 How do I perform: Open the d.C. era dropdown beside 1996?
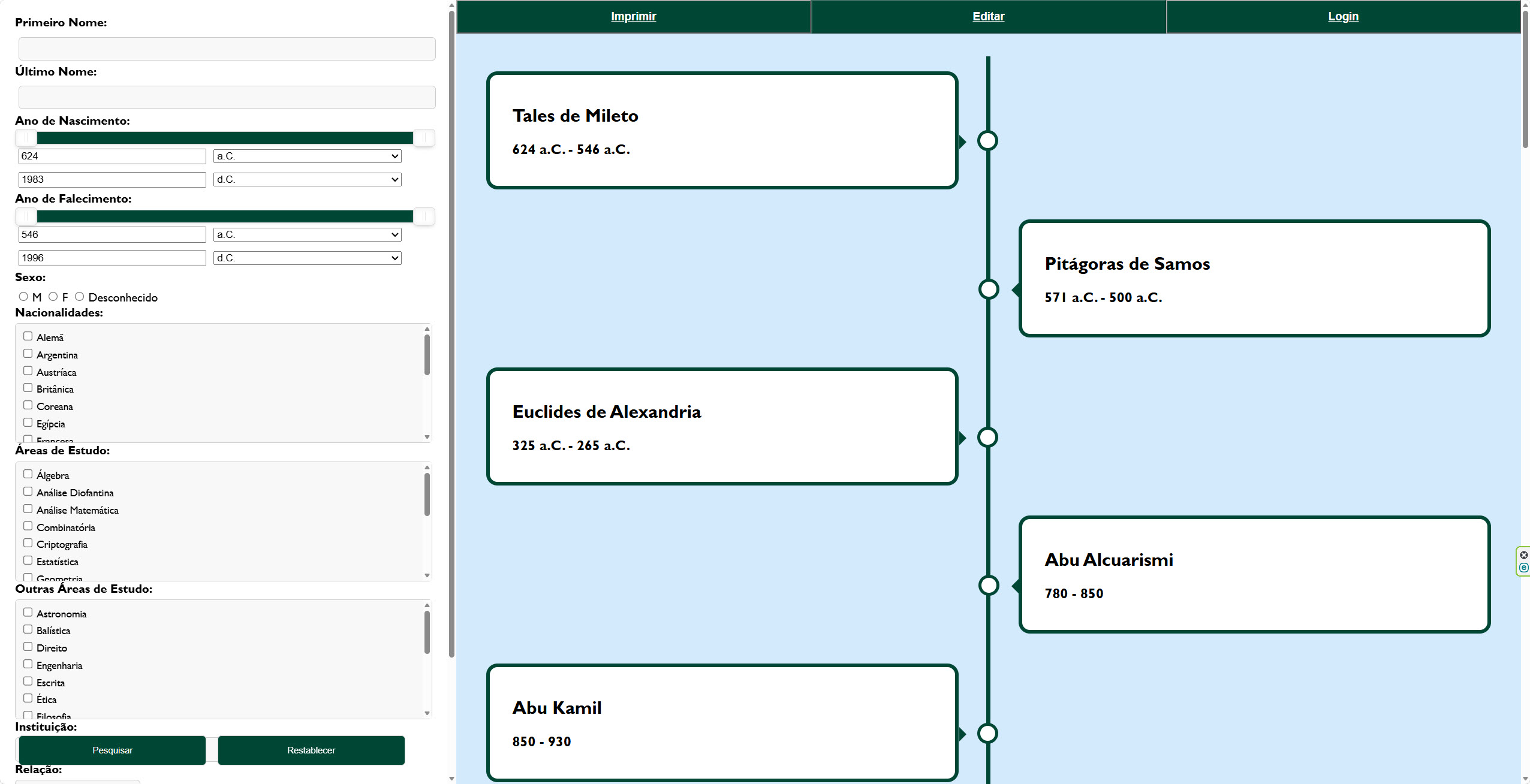(307, 258)
